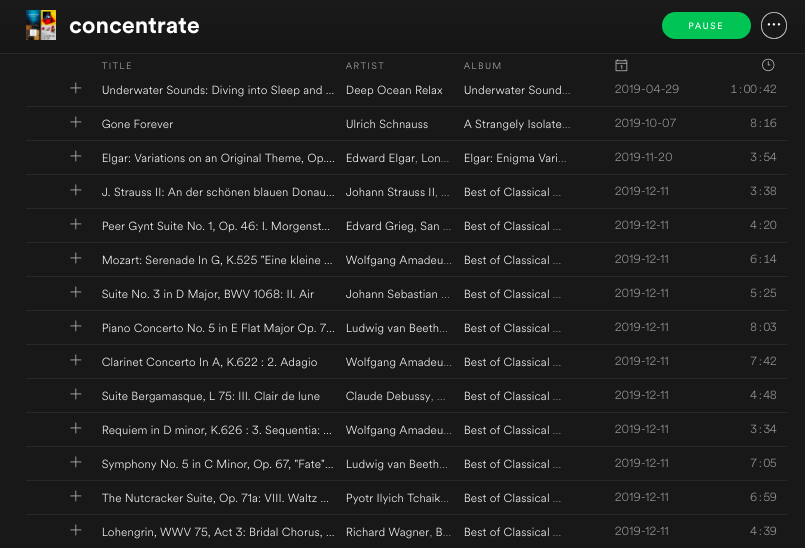Select Suite Bergamasque Clair de lune title
Viewport: 805px width, 548px height.
click(210, 396)
